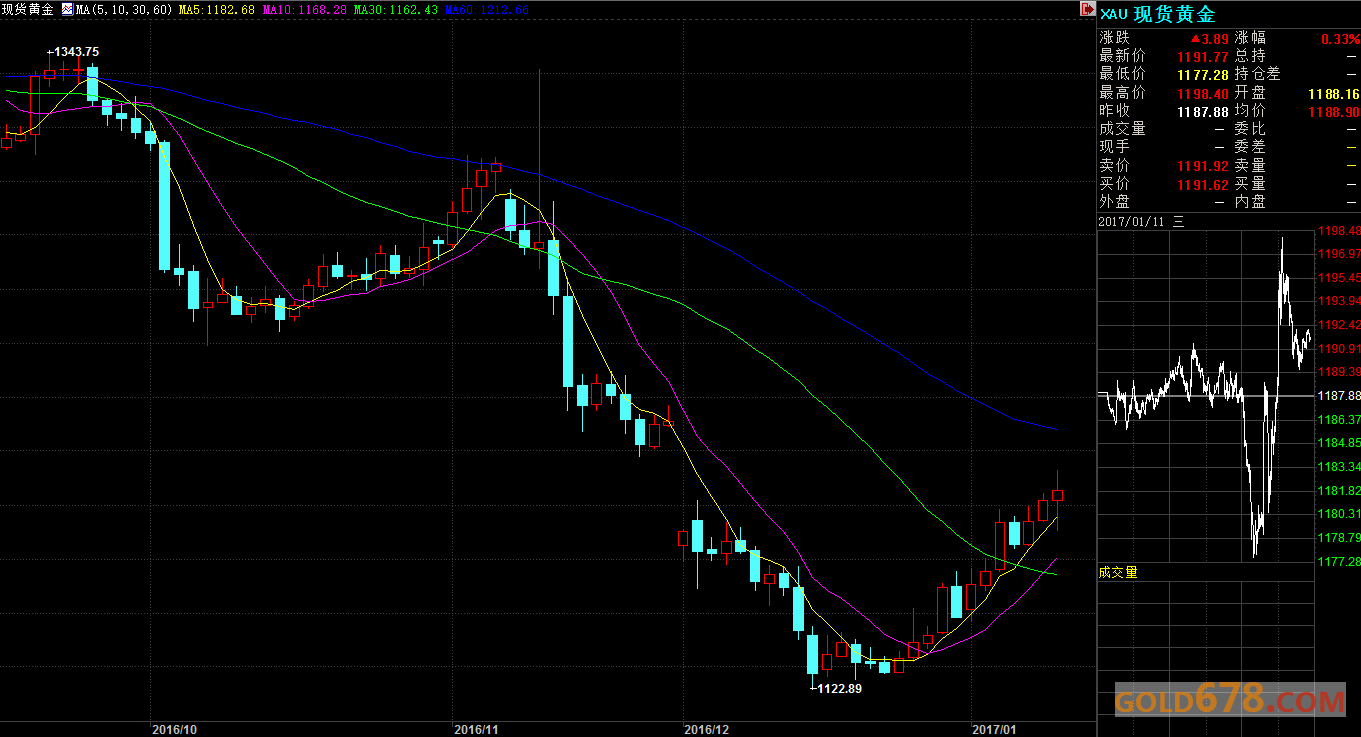Click the XAU 现货黄金 quote panel header
The height and width of the screenshot is (737, 1361).
tap(1157, 14)
